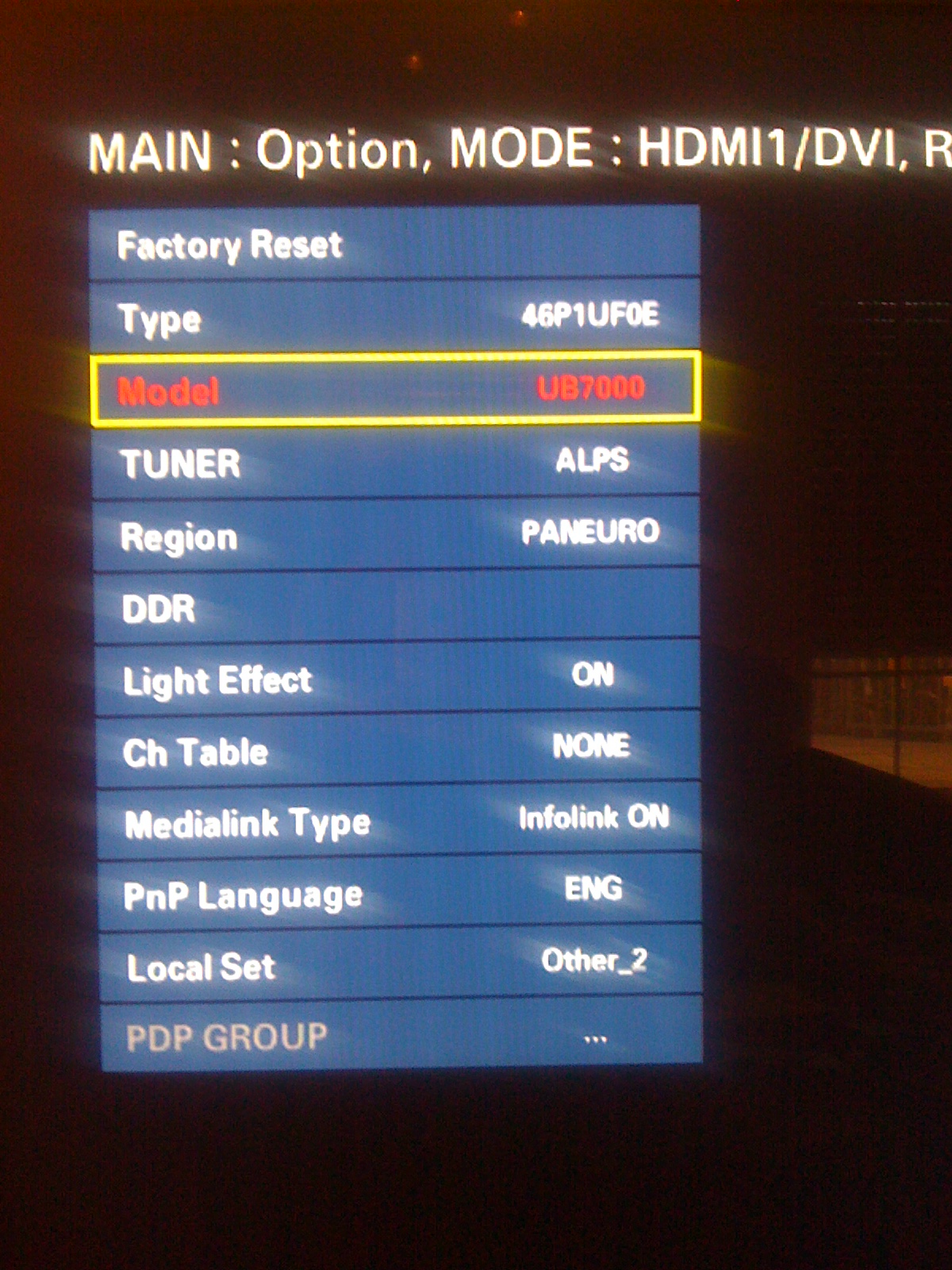The height and width of the screenshot is (1270, 952).
Task: Click the PnP Language value ENG
Action: pos(593,888)
